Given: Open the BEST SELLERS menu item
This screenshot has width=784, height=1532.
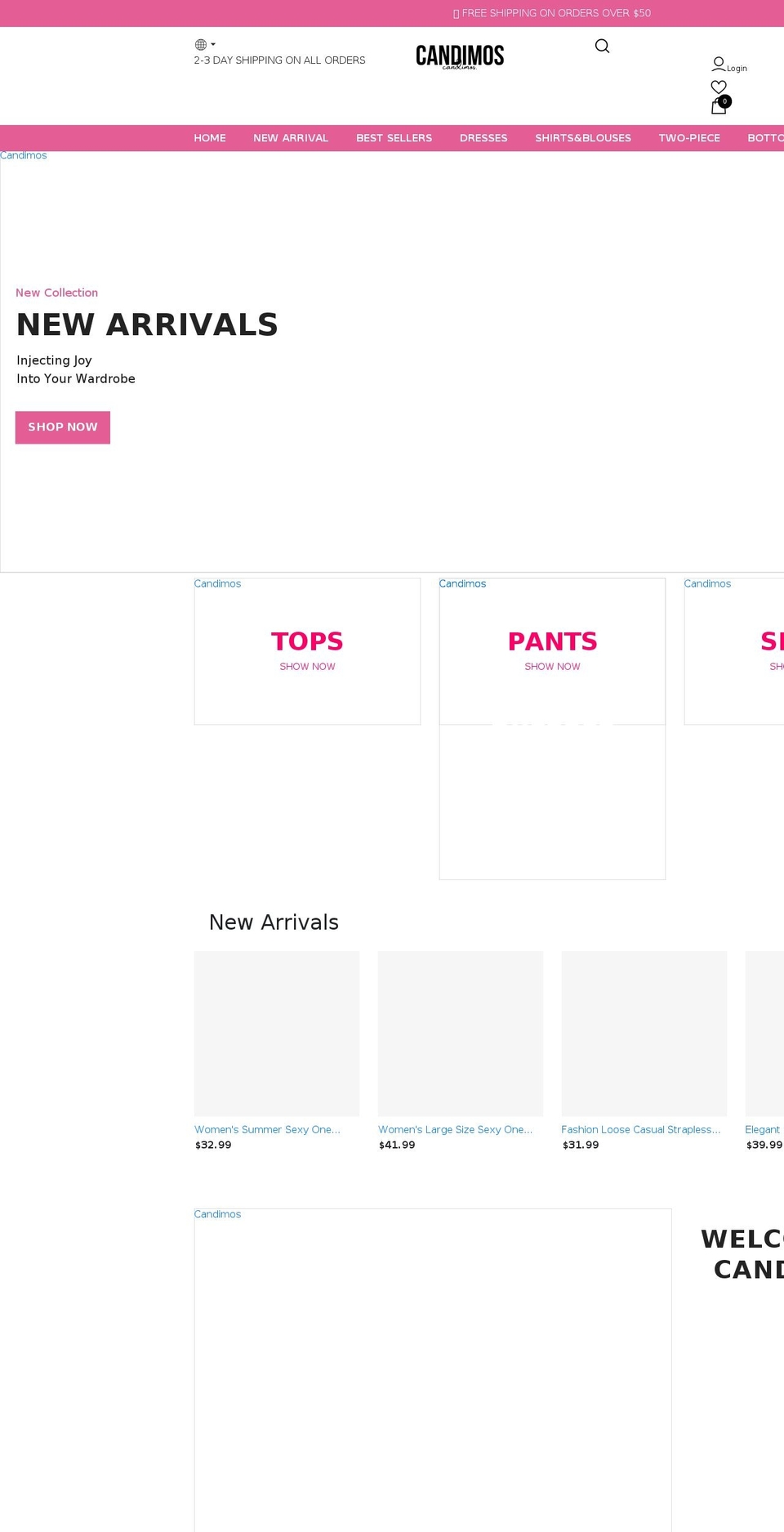Looking at the screenshot, I should click(x=394, y=138).
